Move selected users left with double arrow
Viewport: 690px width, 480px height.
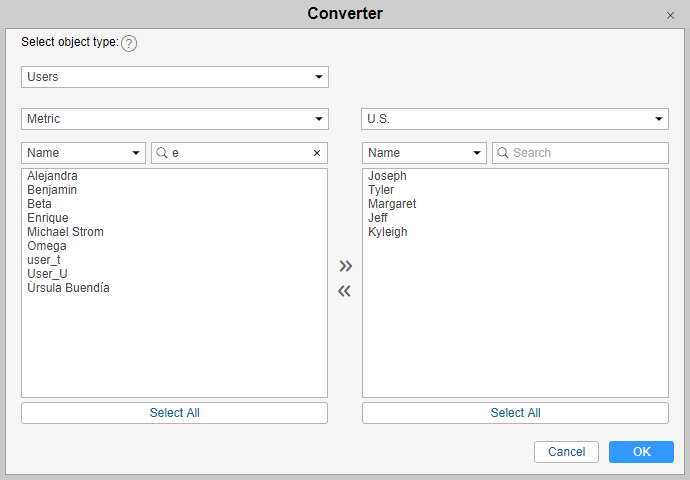(345, 291)
